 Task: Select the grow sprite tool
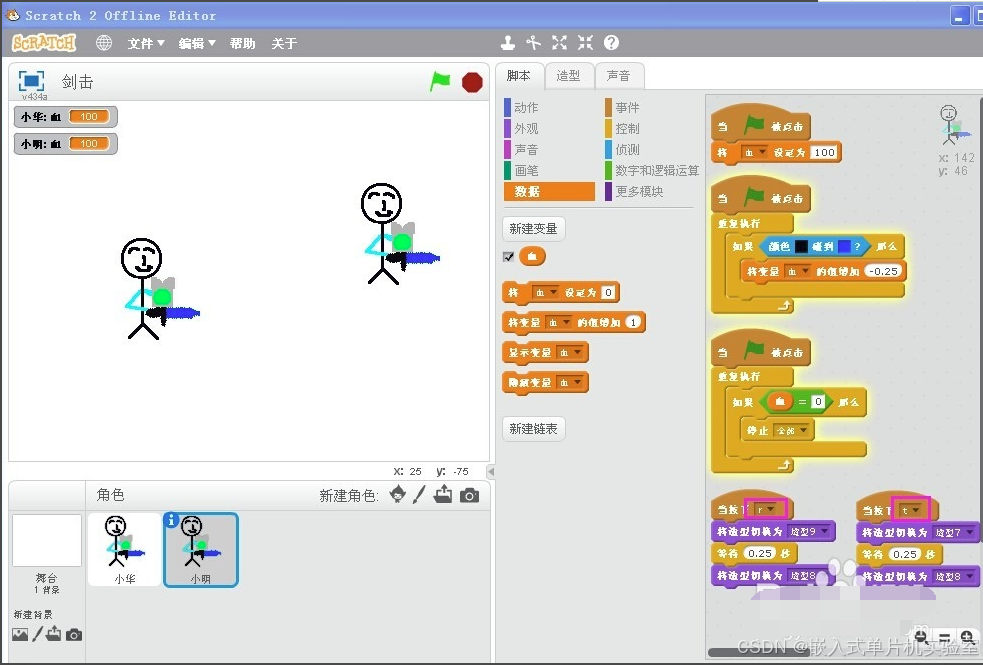(x=559, y=43)
